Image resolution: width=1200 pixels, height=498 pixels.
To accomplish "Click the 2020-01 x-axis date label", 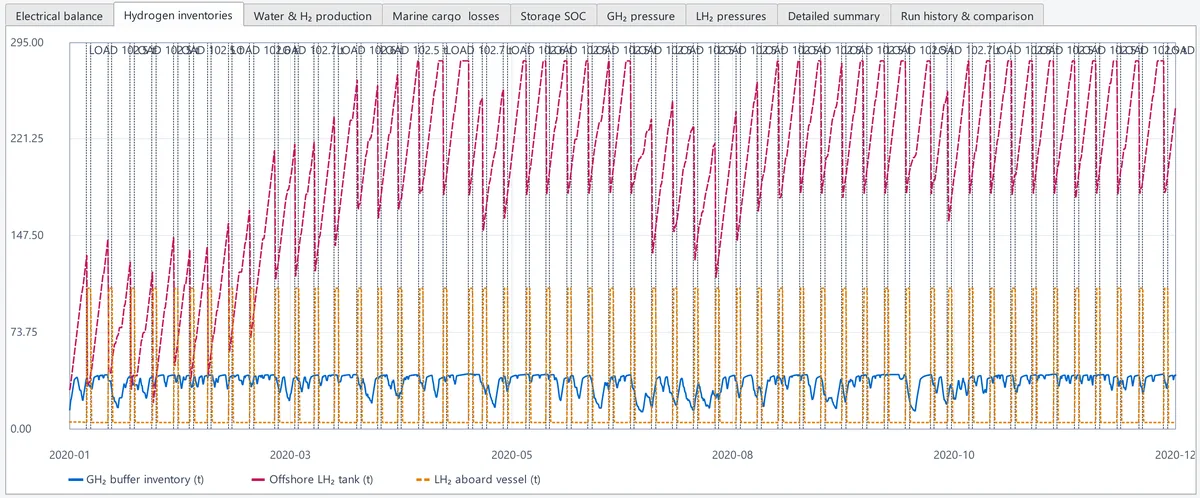I will (x=69, y=455).
